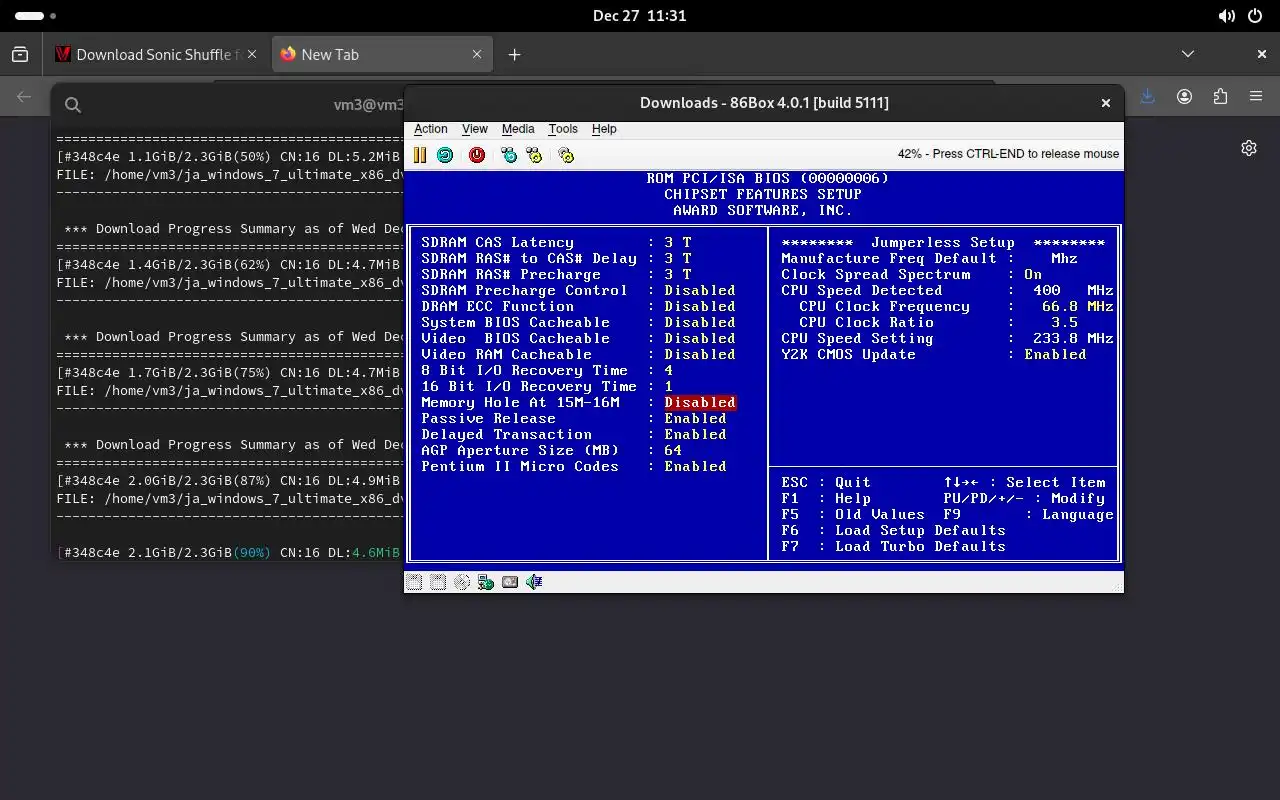Open the Firefox account profile icon

[1184, 97]
